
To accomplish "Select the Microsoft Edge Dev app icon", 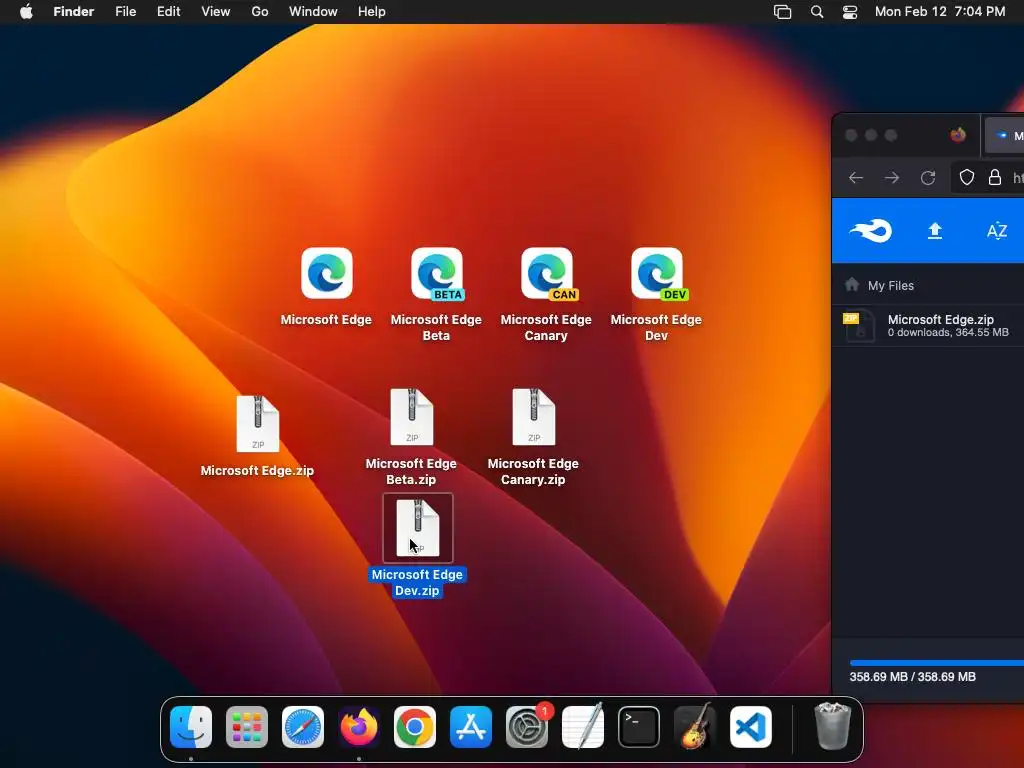I will [658, 273].
